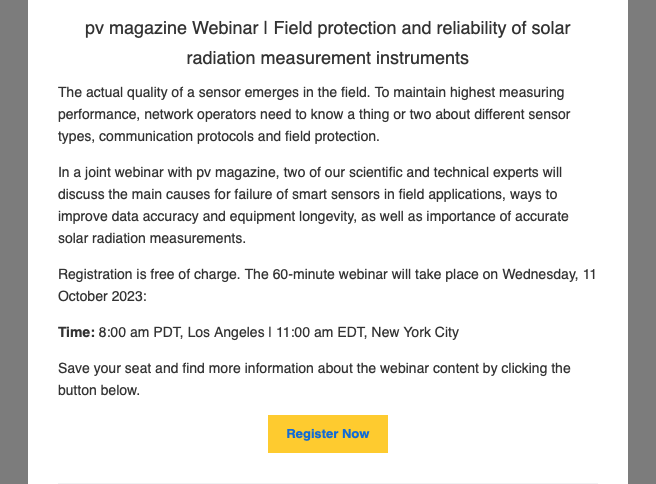Click the pv magazine Webinar heading

[x=327, y=28]
